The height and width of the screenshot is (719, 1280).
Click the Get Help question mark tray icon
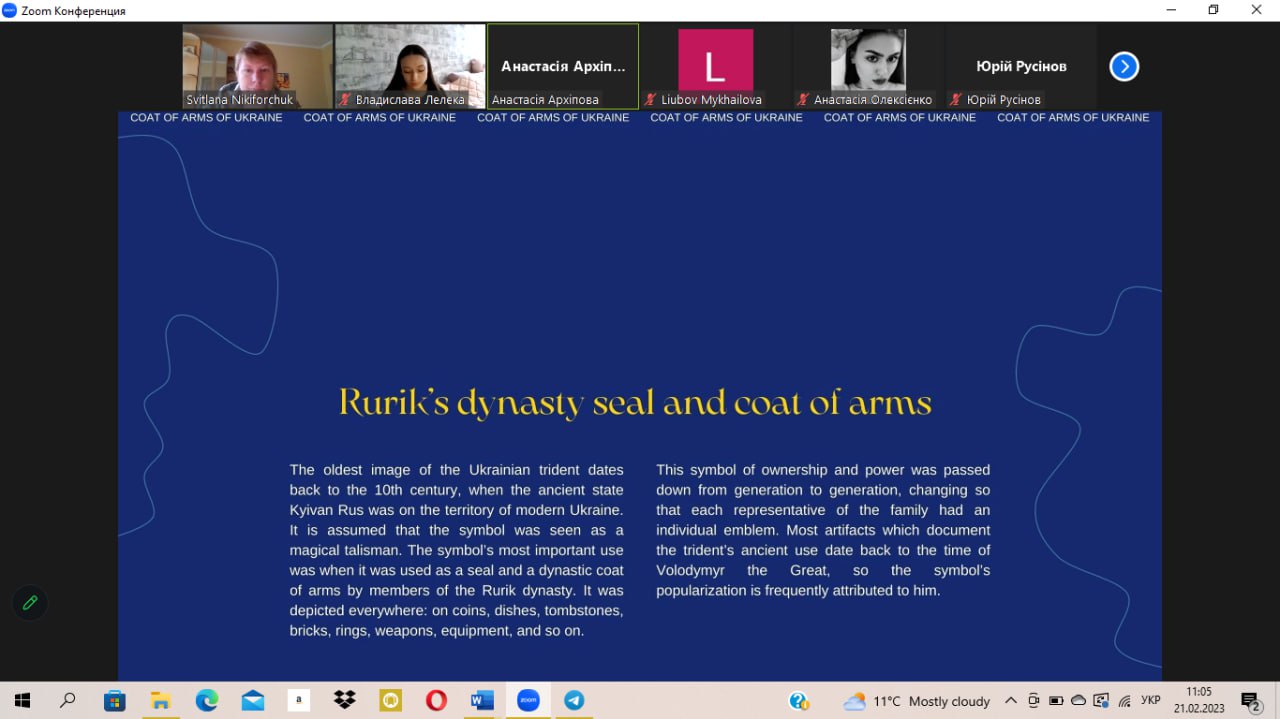coord(799,701)
